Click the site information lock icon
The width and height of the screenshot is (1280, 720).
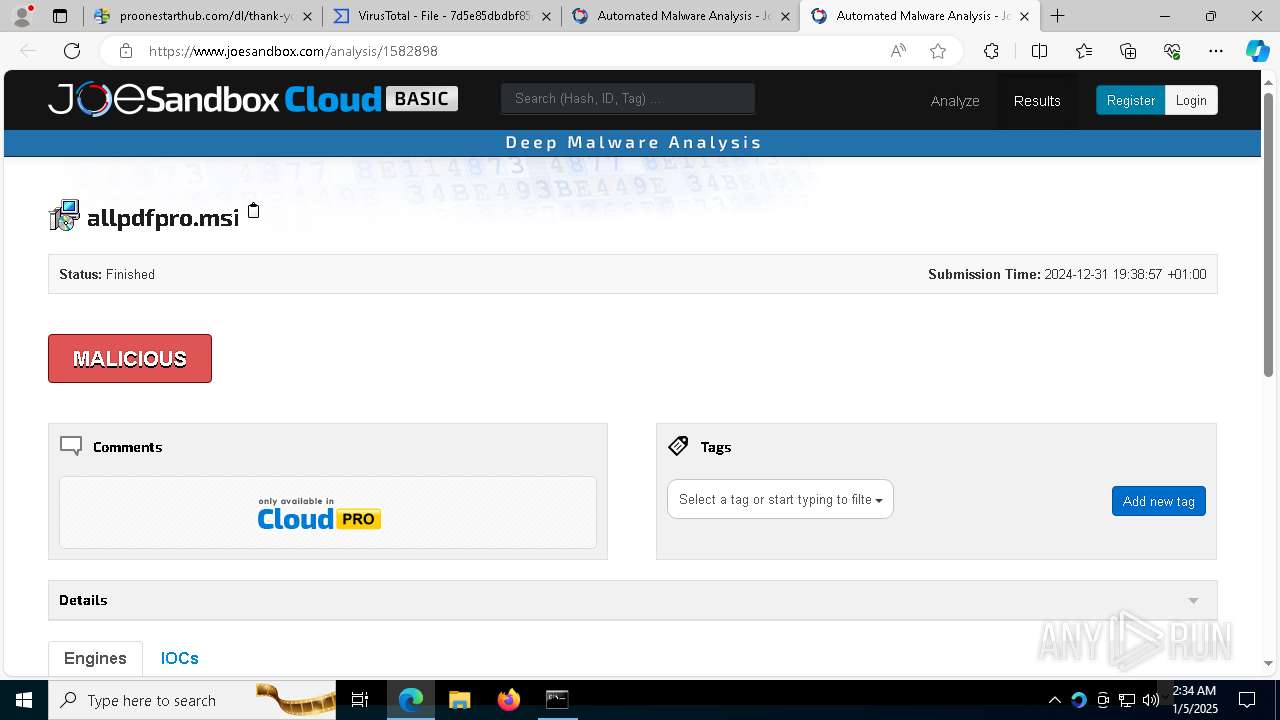pyautogui.click(x=125, y=51)
